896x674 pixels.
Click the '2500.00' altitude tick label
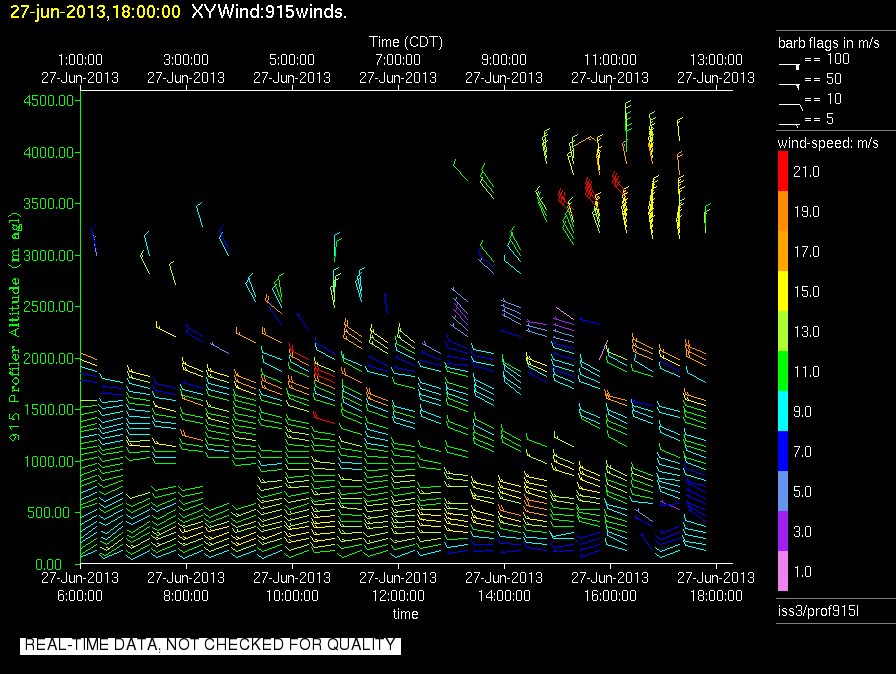(49, 307)
